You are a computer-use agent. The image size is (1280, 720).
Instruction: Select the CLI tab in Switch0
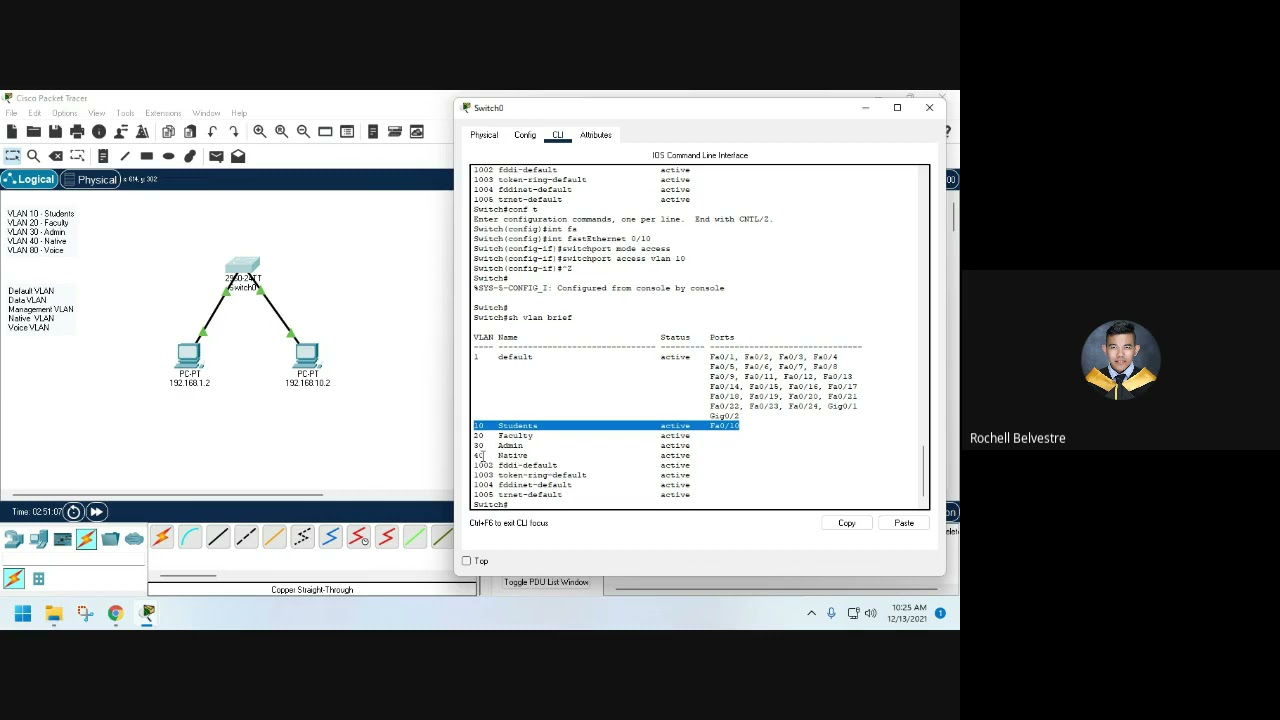[558, 135]
